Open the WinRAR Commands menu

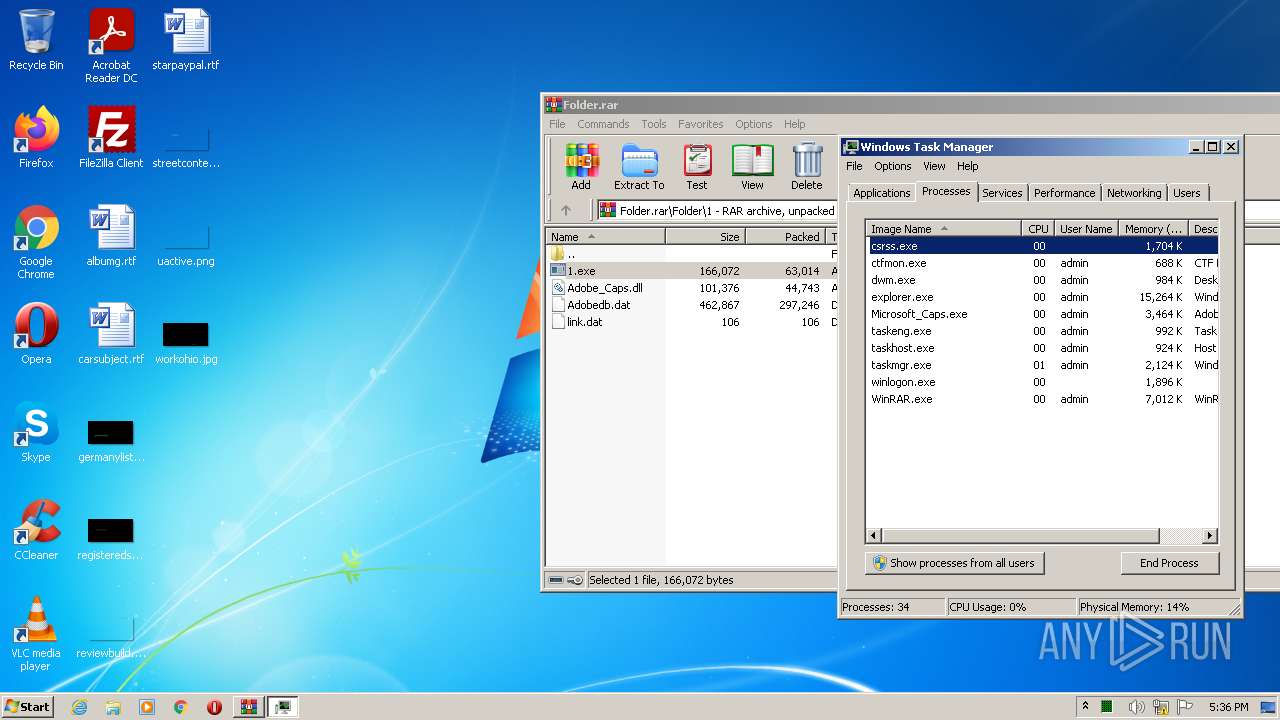click(603, 124)
